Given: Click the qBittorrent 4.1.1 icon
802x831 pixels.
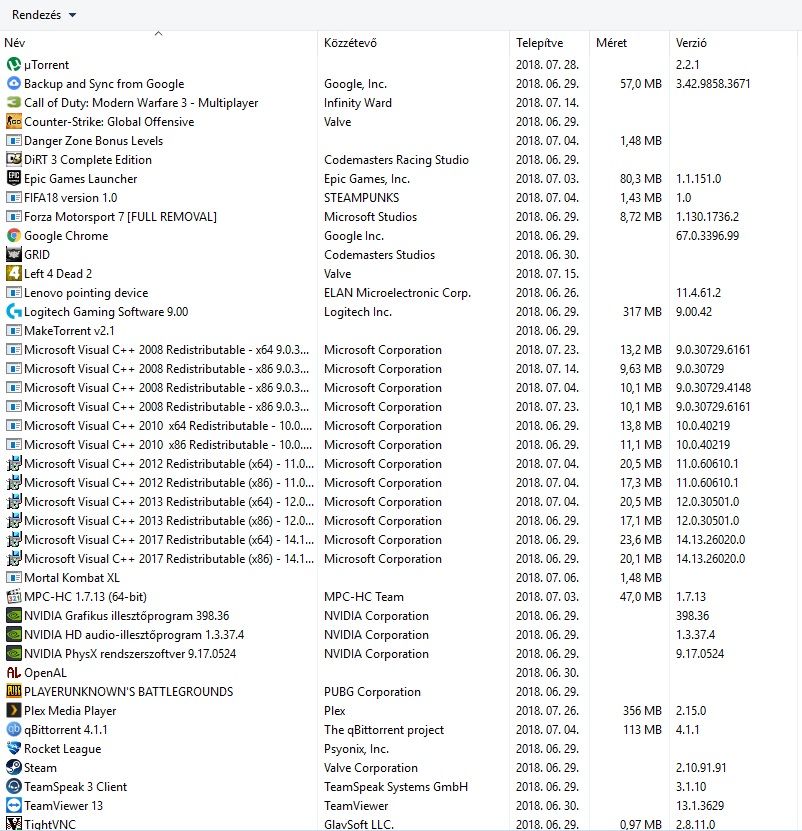Looking at the screenshot, I should point(14,730).
